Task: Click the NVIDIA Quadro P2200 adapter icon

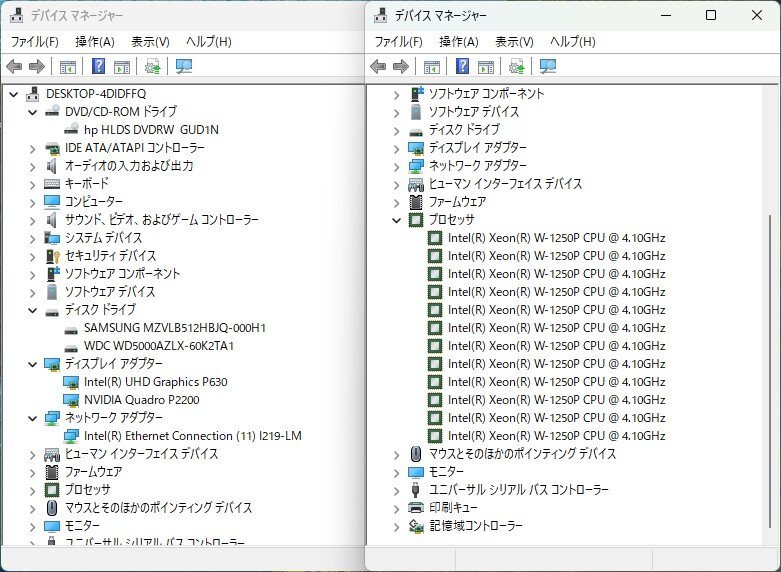Action: [71, 400]
